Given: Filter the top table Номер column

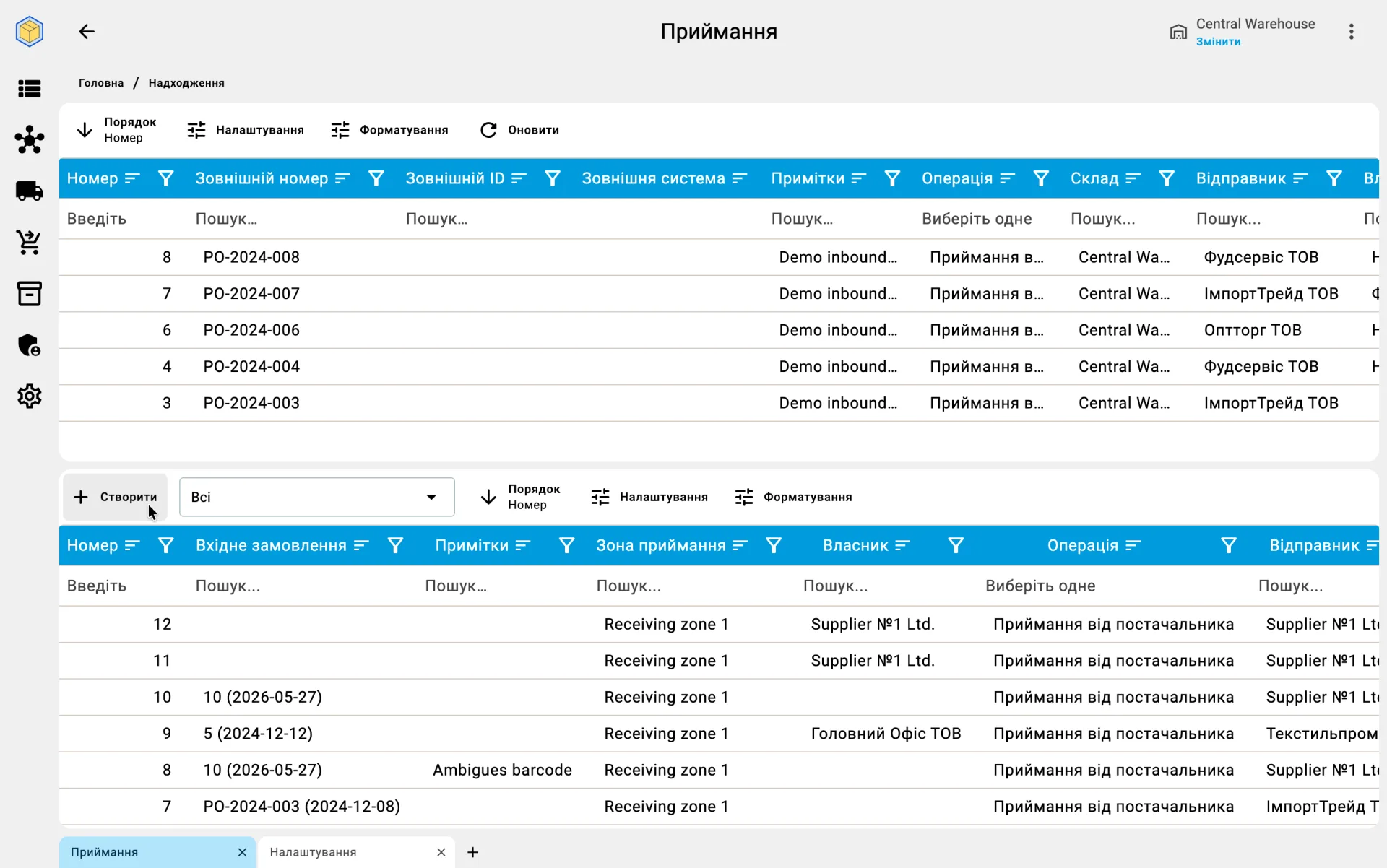Looking at the screenshot, I should [x=165, y=178].
